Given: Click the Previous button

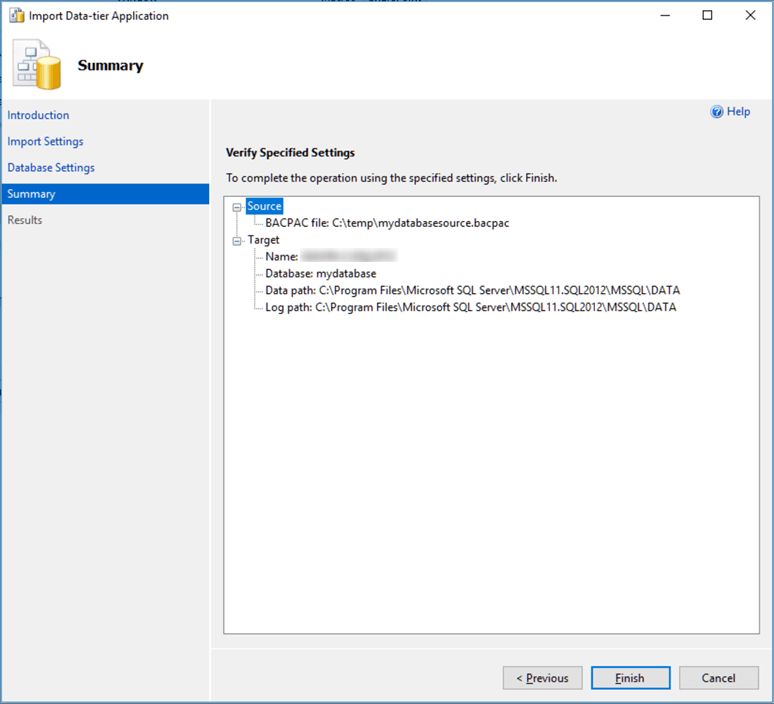Looking at the screenshot, I should 542,678.
